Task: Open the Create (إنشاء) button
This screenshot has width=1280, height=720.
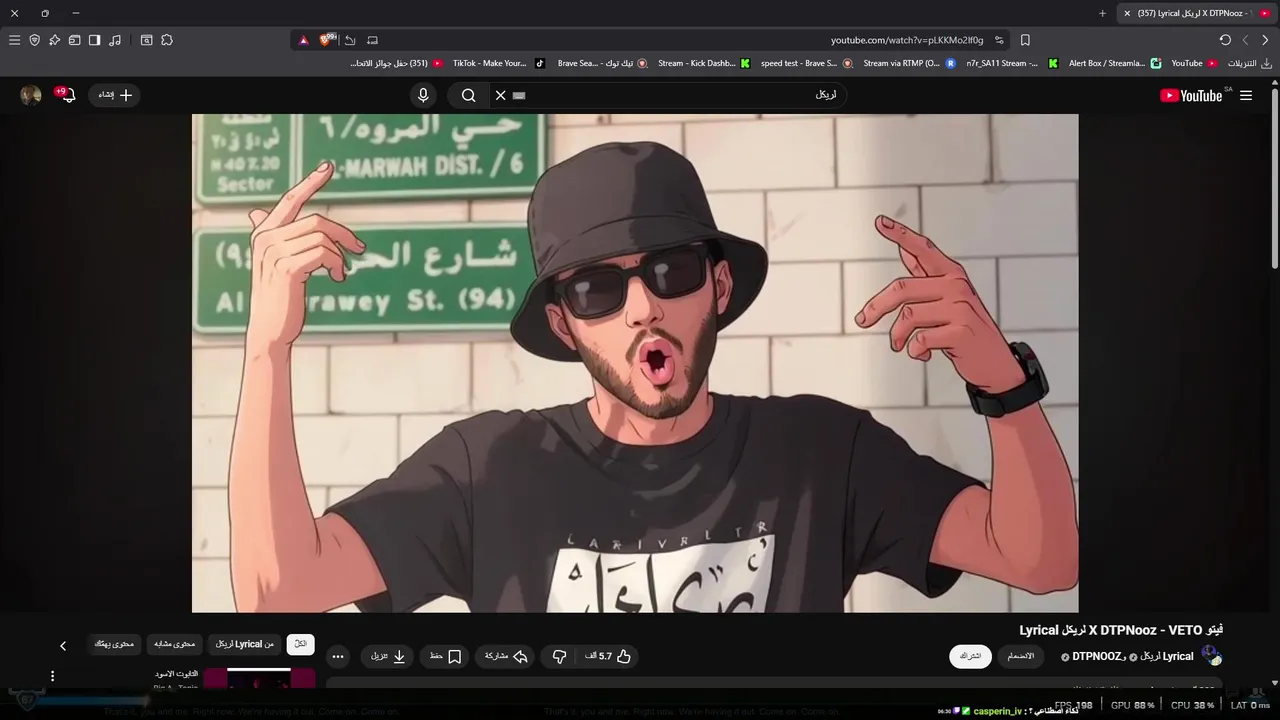Action: (115, 95)
